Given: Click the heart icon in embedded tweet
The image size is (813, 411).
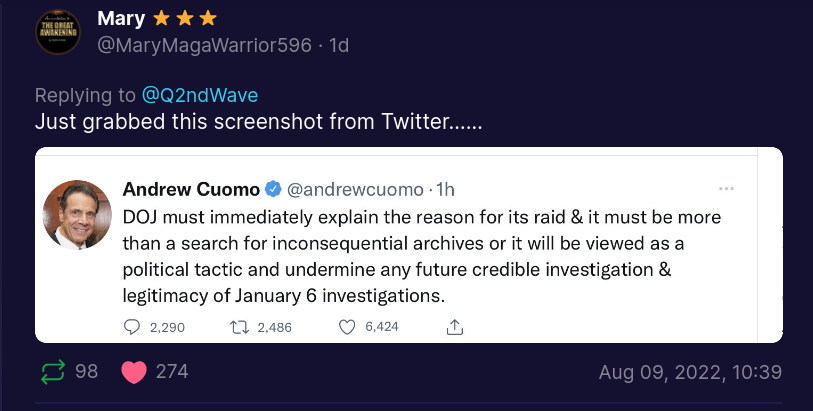Looking at the screenshot, I should [348, 327].
